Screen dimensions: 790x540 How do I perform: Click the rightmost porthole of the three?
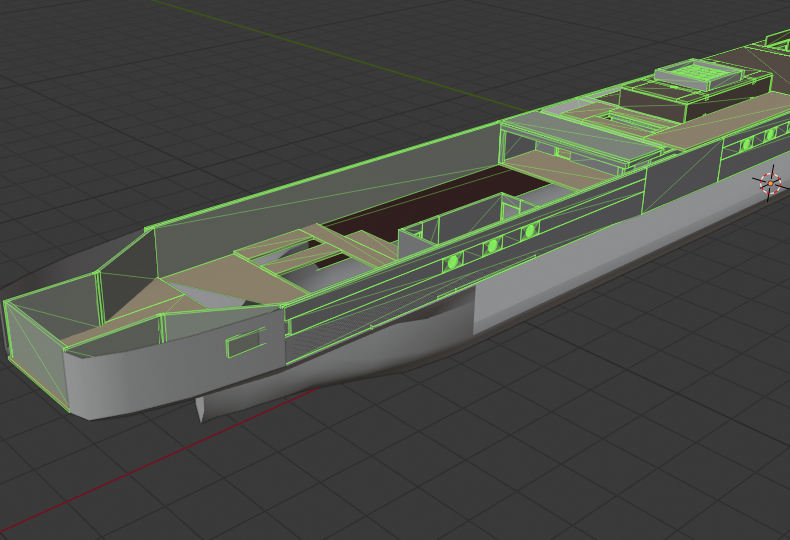click(x=530, y=231)
